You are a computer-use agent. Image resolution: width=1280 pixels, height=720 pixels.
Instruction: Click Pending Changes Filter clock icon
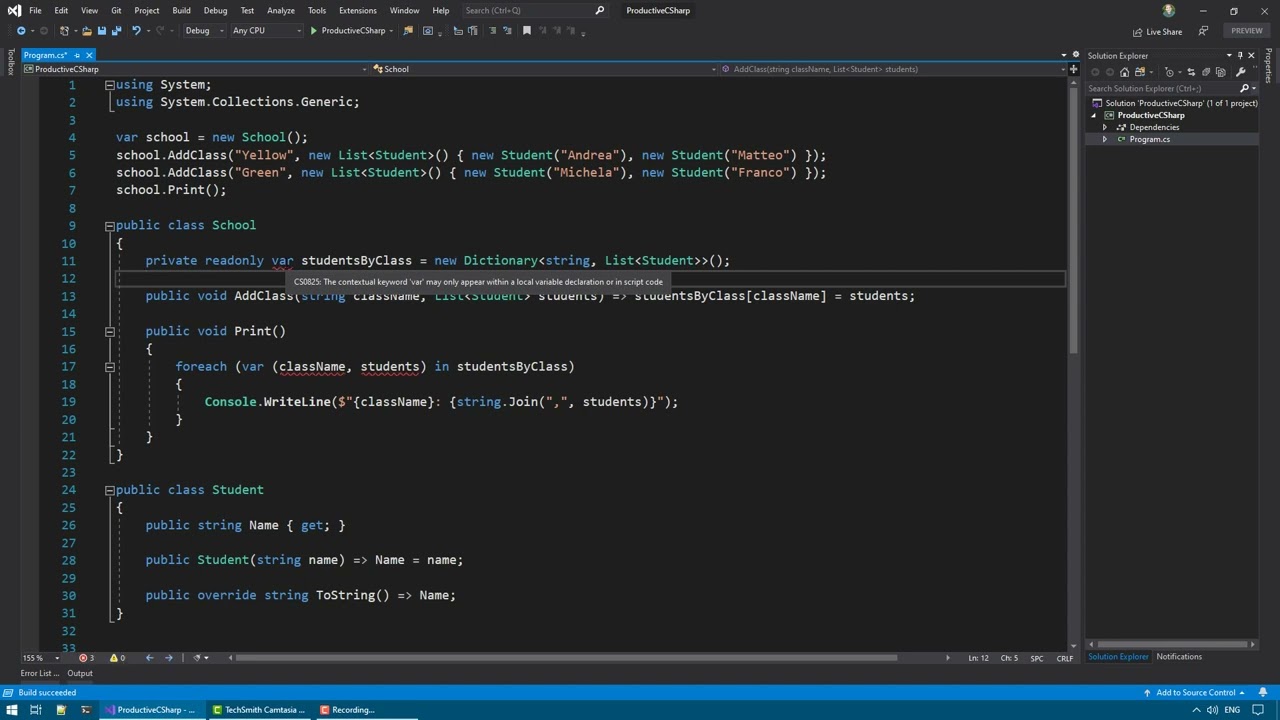1169,72
